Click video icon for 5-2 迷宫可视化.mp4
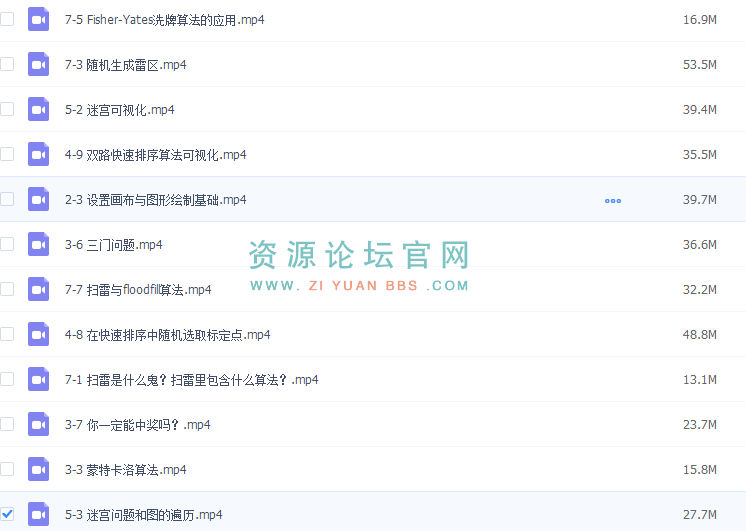The width and height of the screenshot is (746, 531). (39, 109)
